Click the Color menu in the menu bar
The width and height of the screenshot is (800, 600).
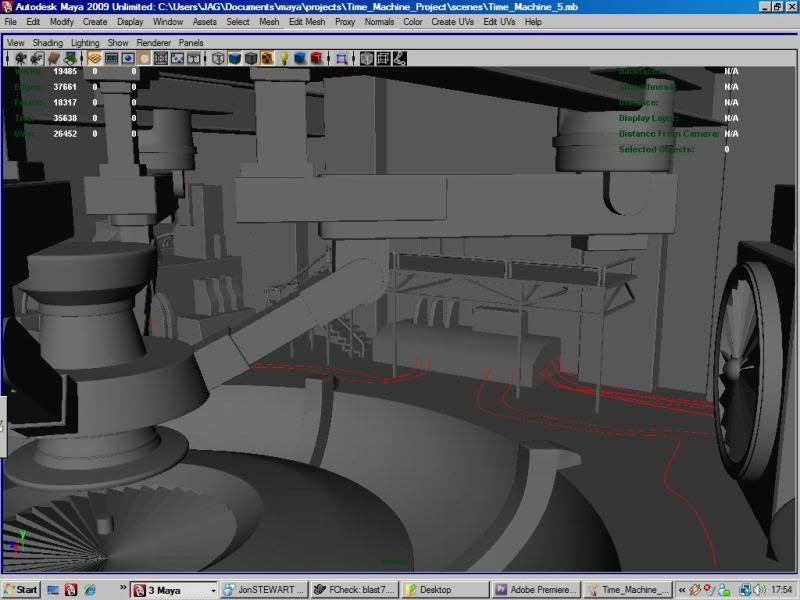coord(412,21)
